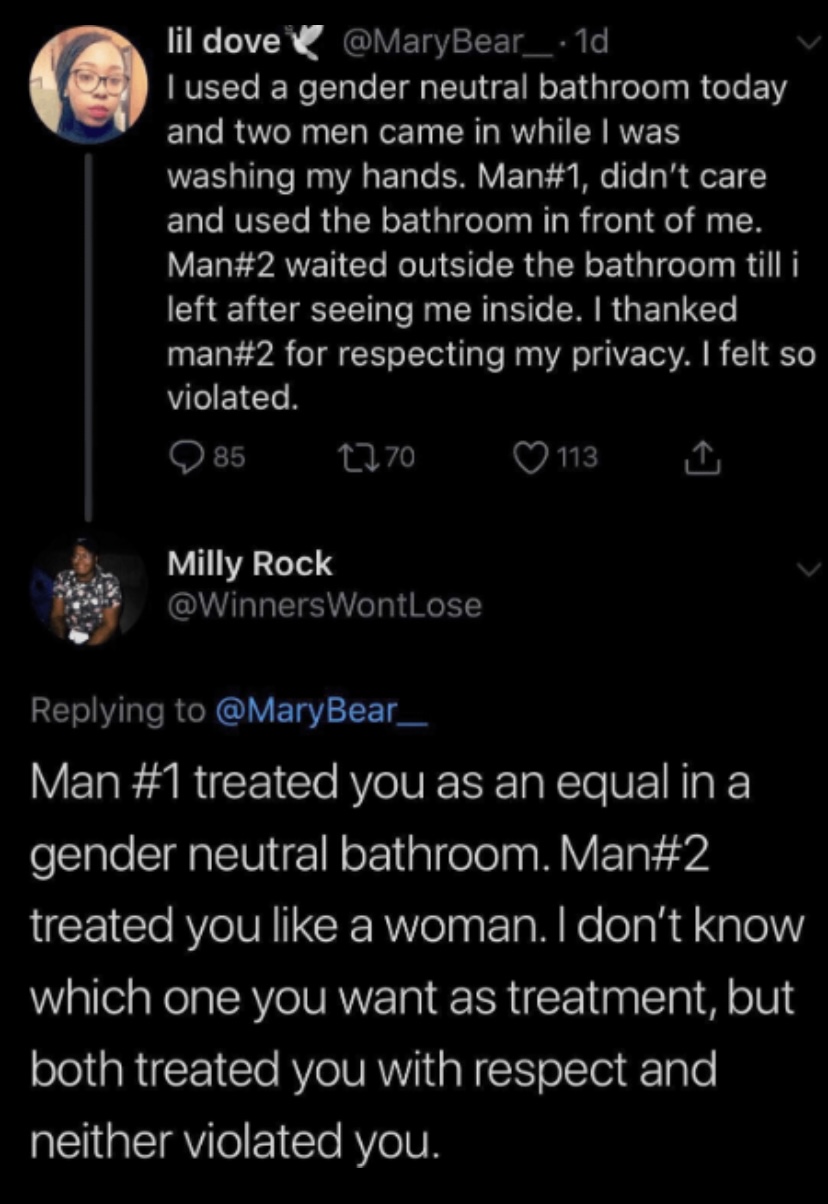Expand the chevron menu on lil dove's tweet

point(803,42)
